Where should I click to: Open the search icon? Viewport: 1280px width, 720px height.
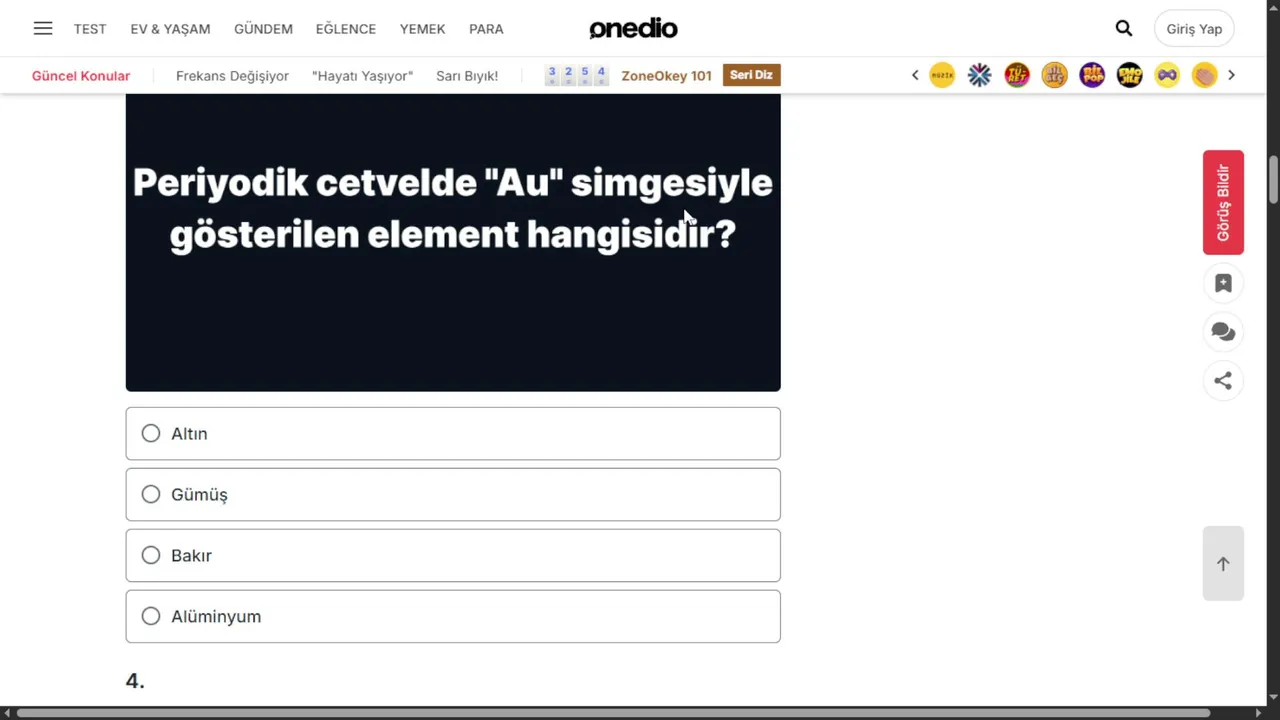1124,28
